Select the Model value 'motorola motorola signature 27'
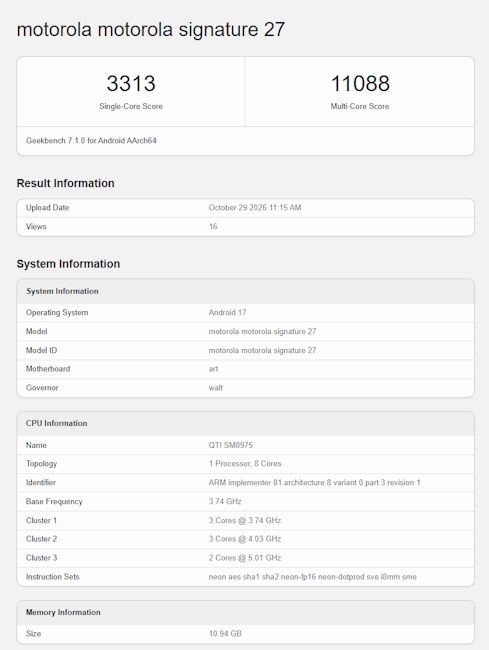Screen dimensions: 489x650 pyautogui.click(x=262, y=332)
